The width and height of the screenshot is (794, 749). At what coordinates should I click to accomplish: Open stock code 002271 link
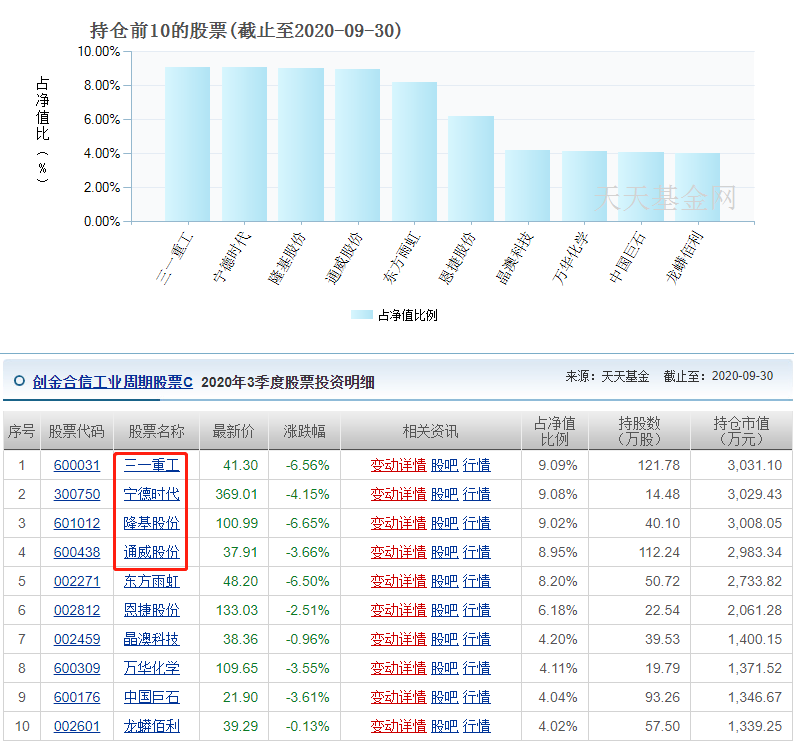point(77,581)
